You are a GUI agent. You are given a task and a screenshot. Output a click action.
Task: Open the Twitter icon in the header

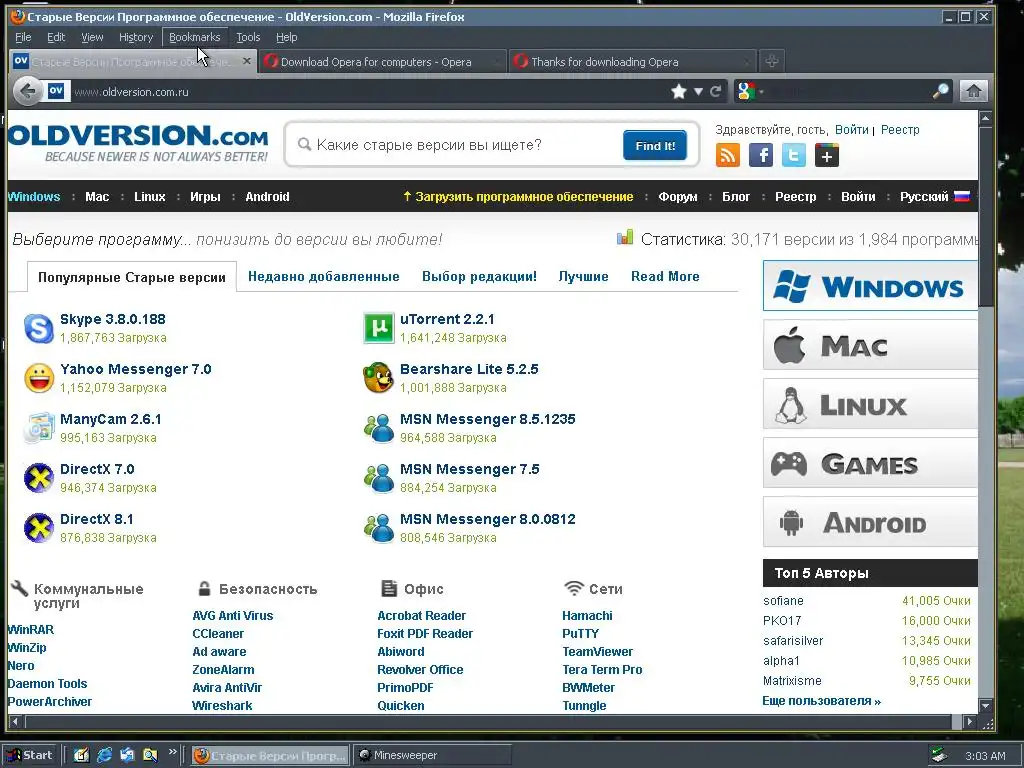pyautogui.click(x=793, y=155)
